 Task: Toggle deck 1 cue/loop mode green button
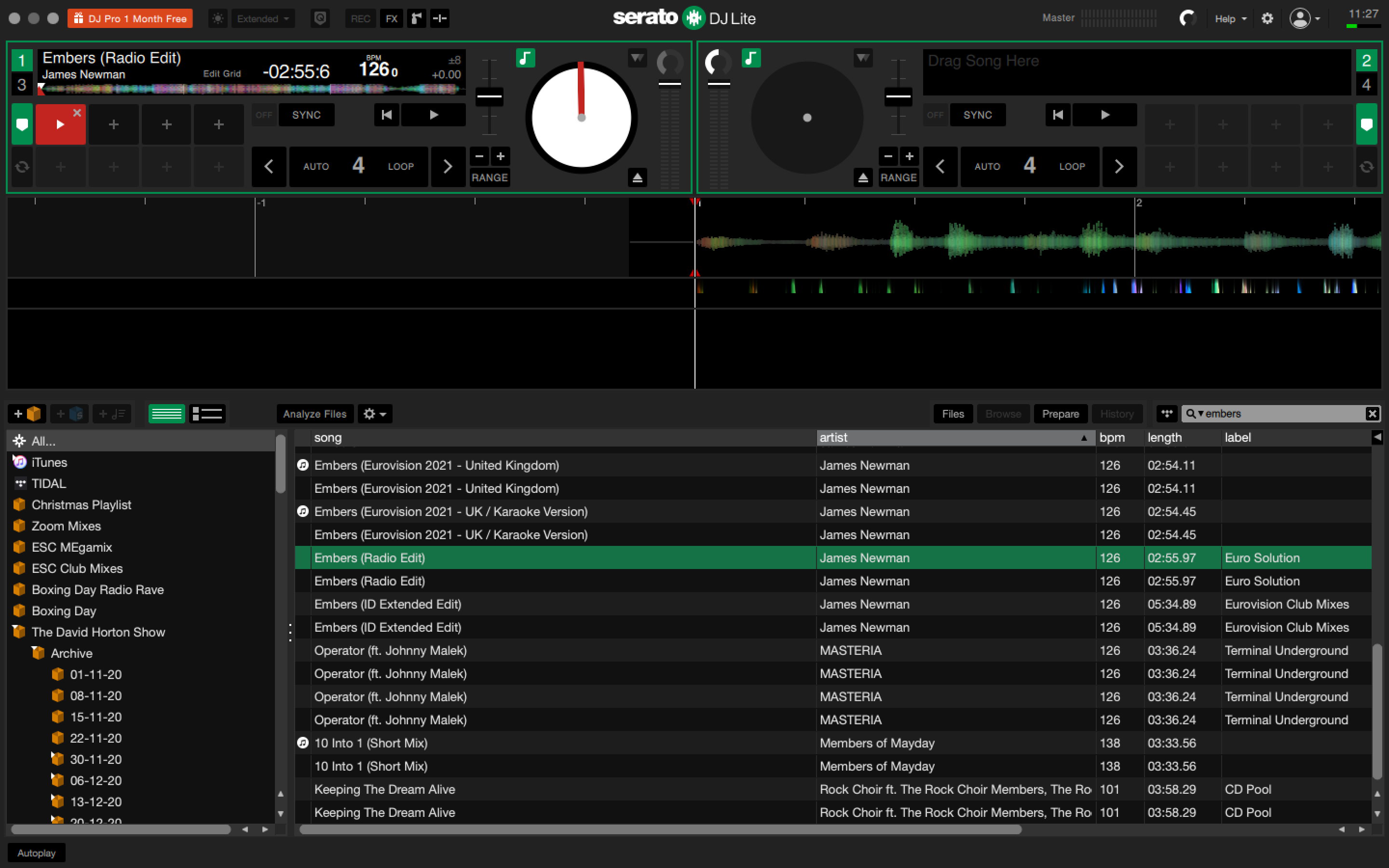(x=22, y=124)
